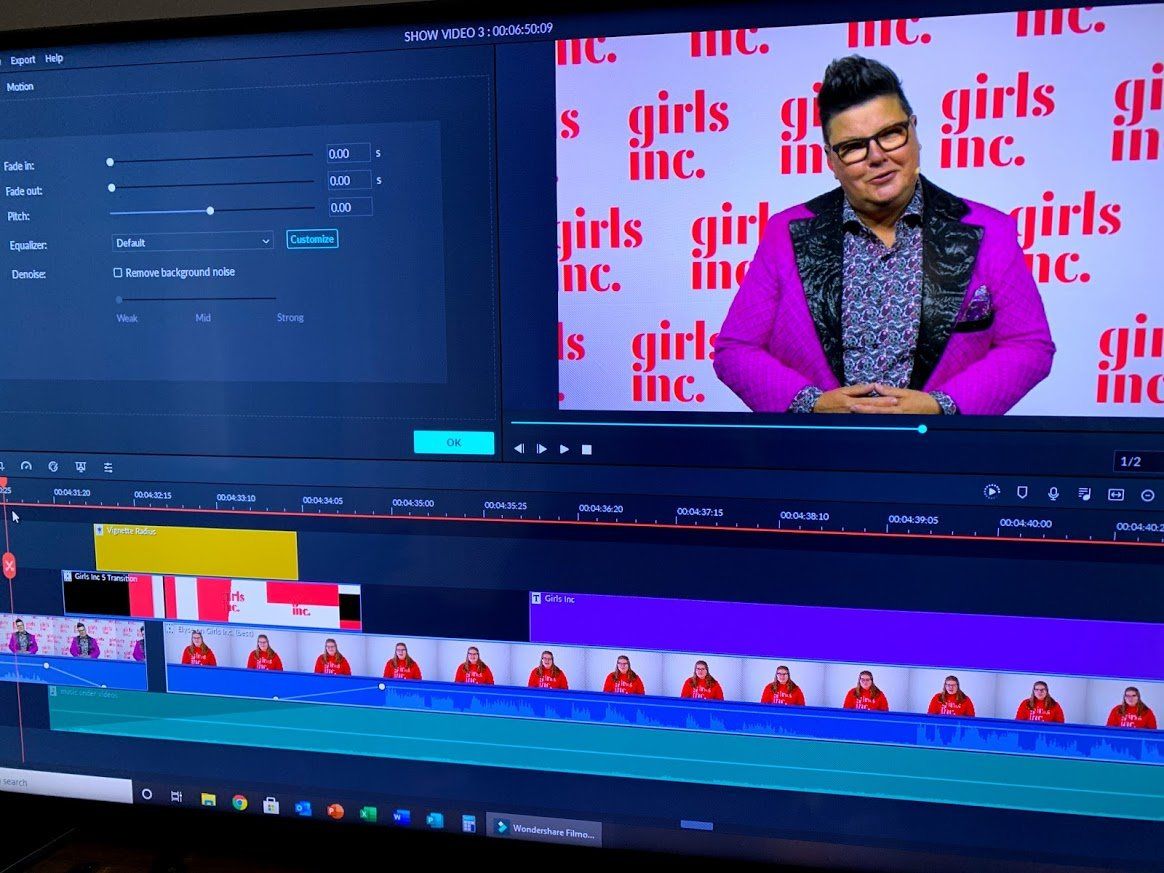This screenshot has width=1164, height=873.
Task: Step forward one frame in preview
Action: pyautogui.click(x=541, y=448)
